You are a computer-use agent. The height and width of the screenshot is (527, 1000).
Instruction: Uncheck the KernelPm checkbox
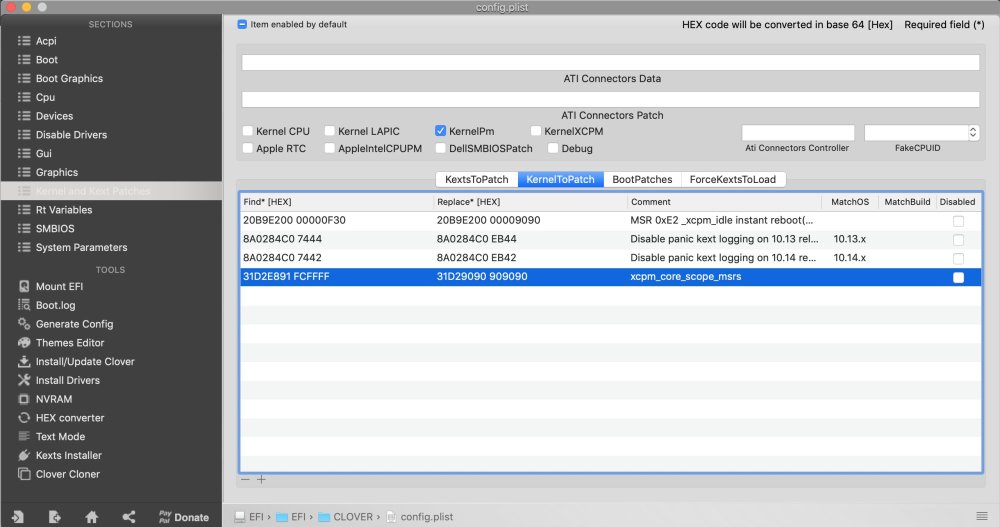441,131
